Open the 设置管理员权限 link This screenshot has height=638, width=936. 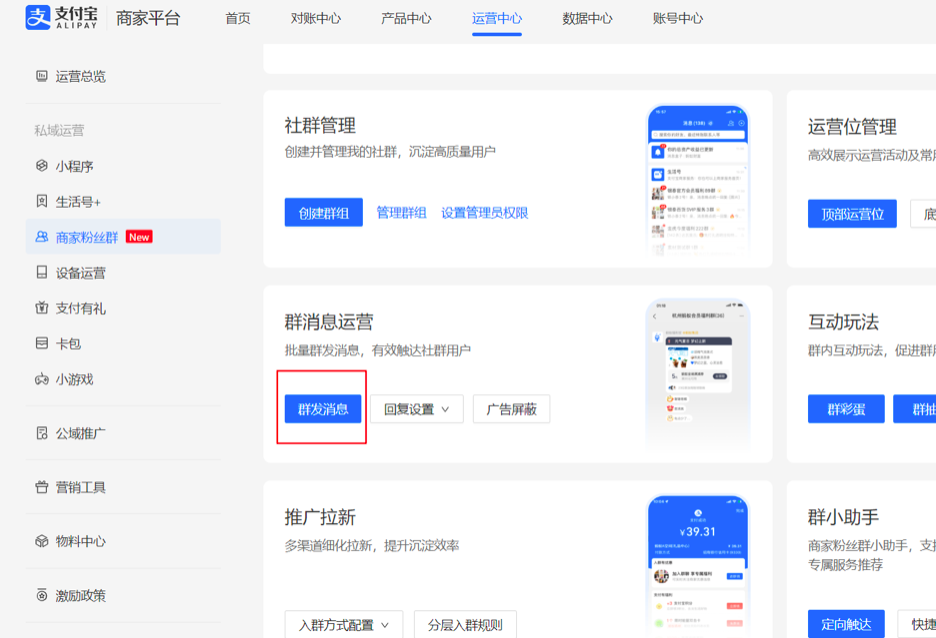point(484,213)
